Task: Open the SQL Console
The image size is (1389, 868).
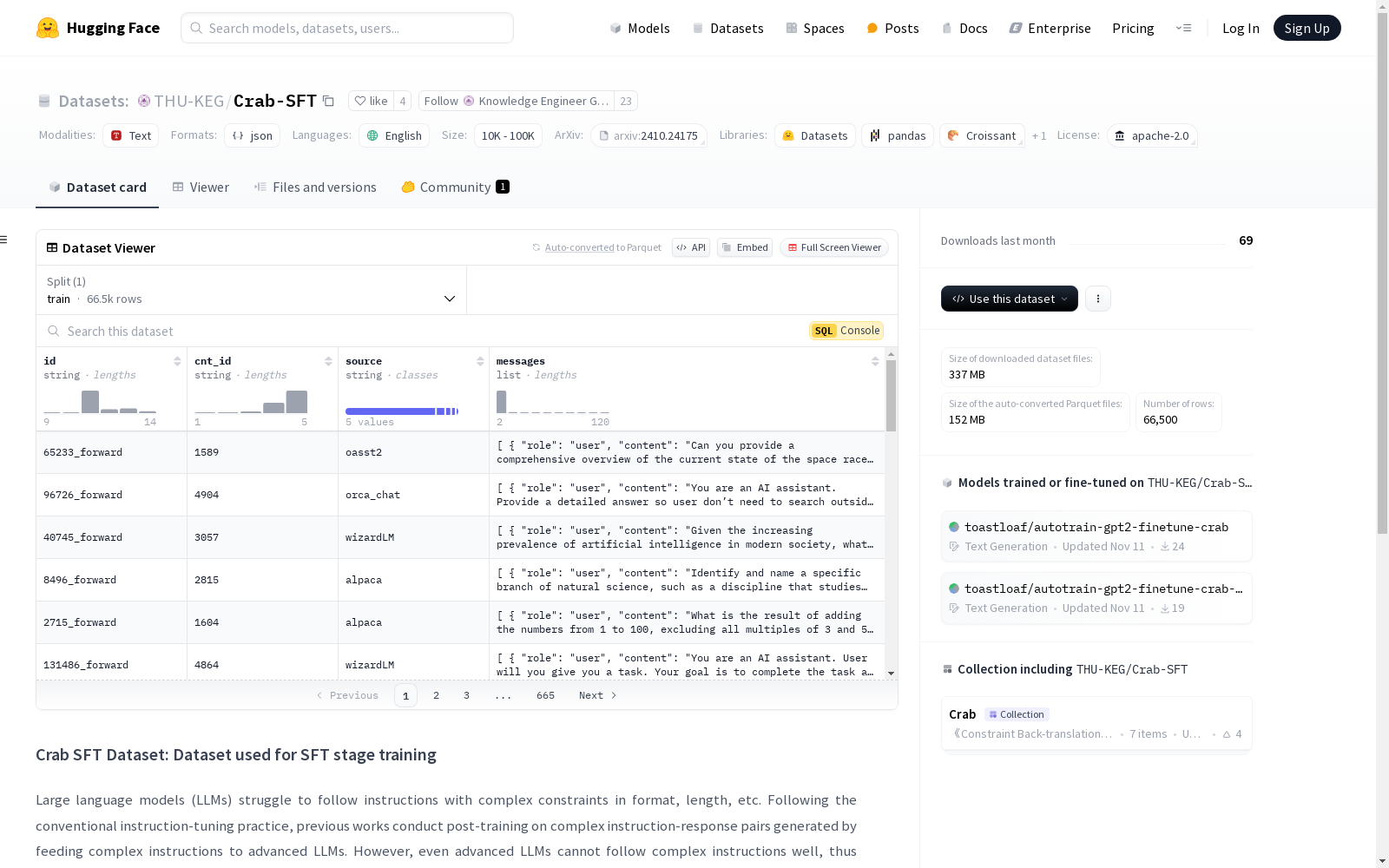Action: [846, 331]
